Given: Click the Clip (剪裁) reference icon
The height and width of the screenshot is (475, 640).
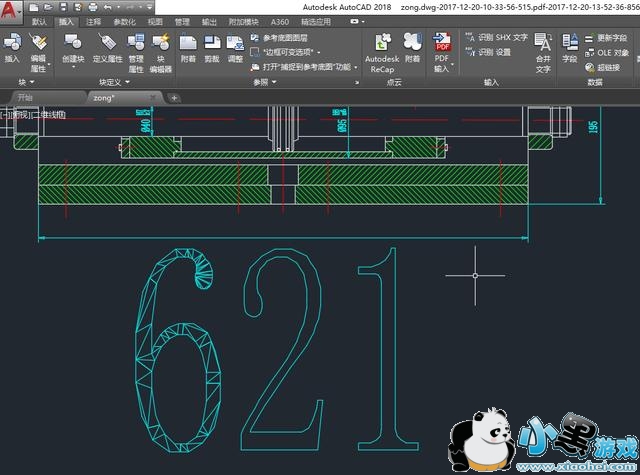Looking at the screenshot, I should coord(212,46).
